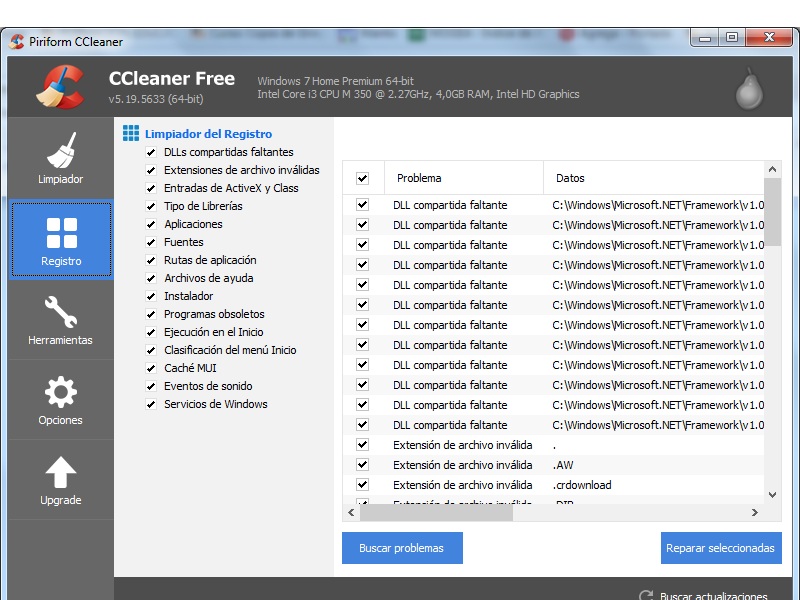Click Buscar problemas button
The image size is (800, 600).
(402, 548)
